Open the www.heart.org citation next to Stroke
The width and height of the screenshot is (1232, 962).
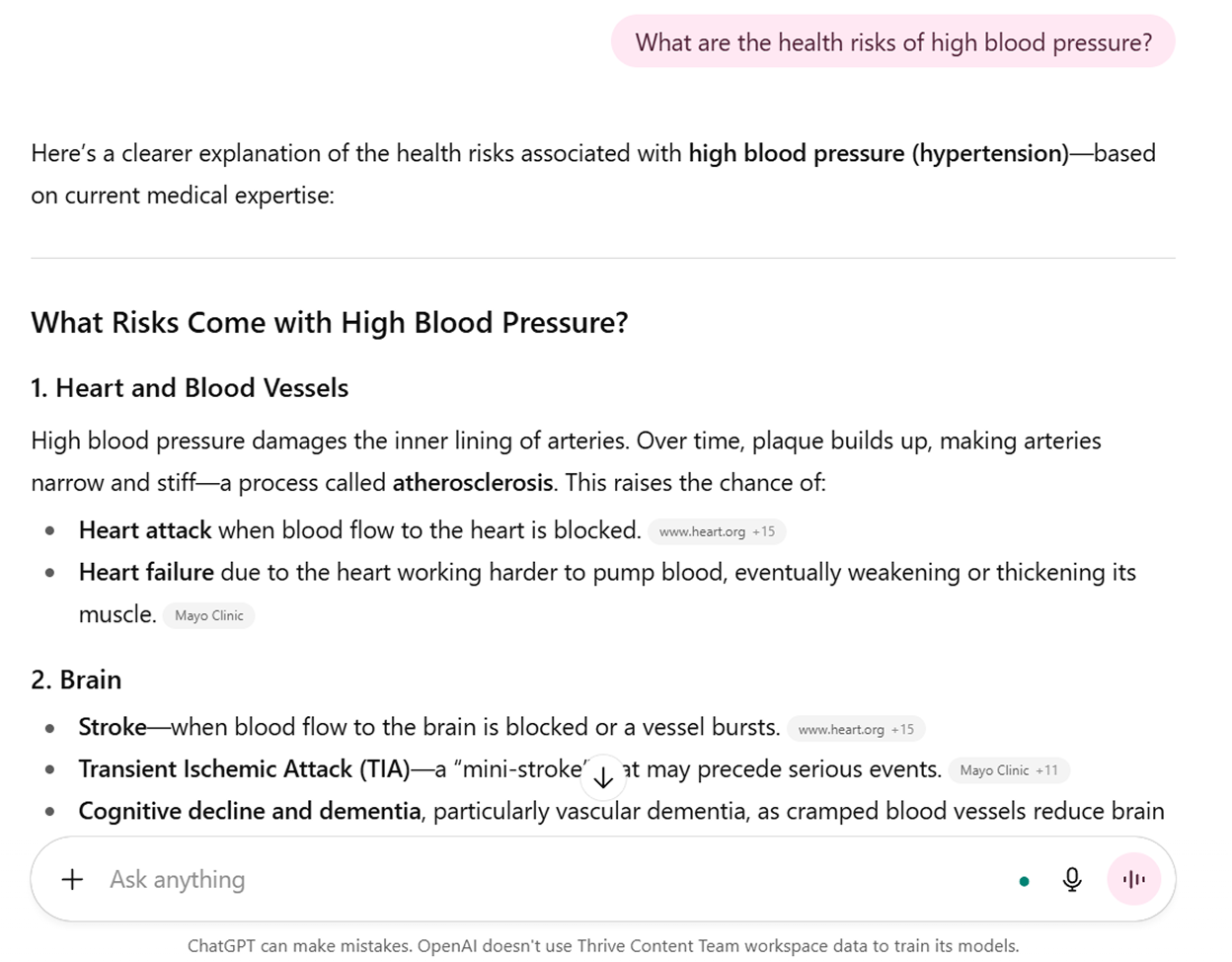tap(843, 729)
